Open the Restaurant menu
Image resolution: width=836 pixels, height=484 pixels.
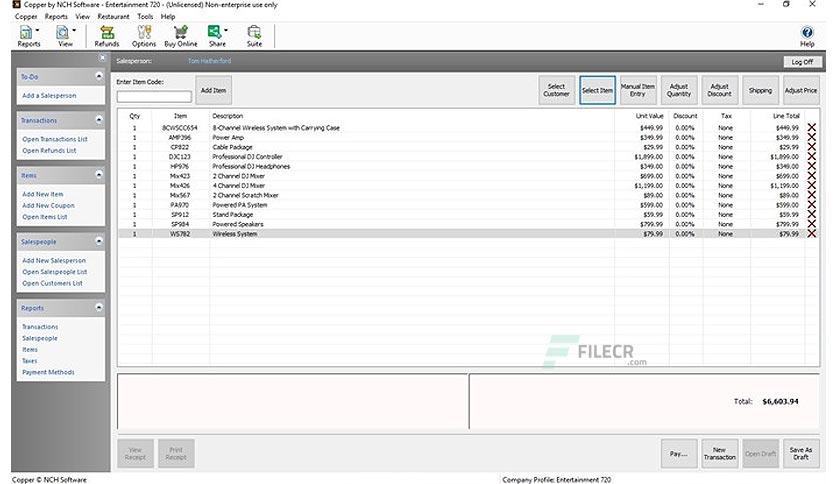pos(113,17)
